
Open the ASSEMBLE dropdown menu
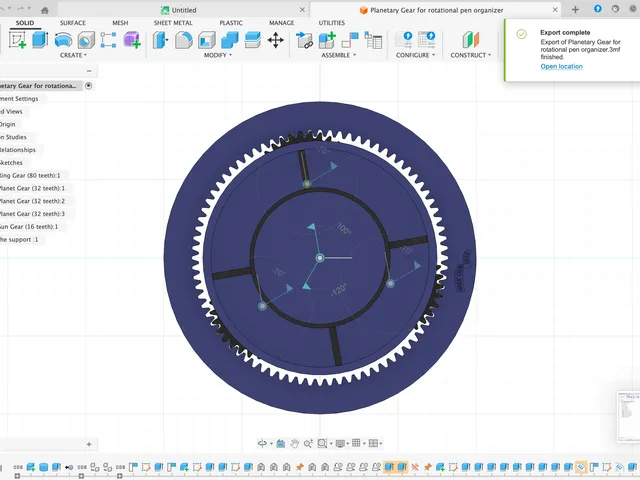338,55
